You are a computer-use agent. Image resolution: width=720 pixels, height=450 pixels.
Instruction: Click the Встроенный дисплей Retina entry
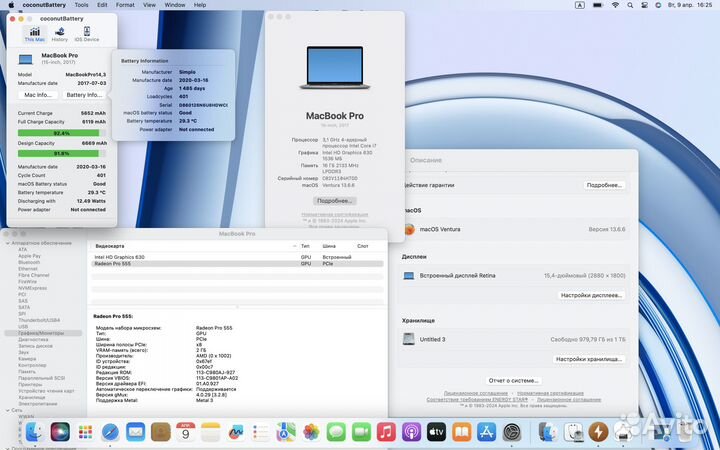coord(513,276)
